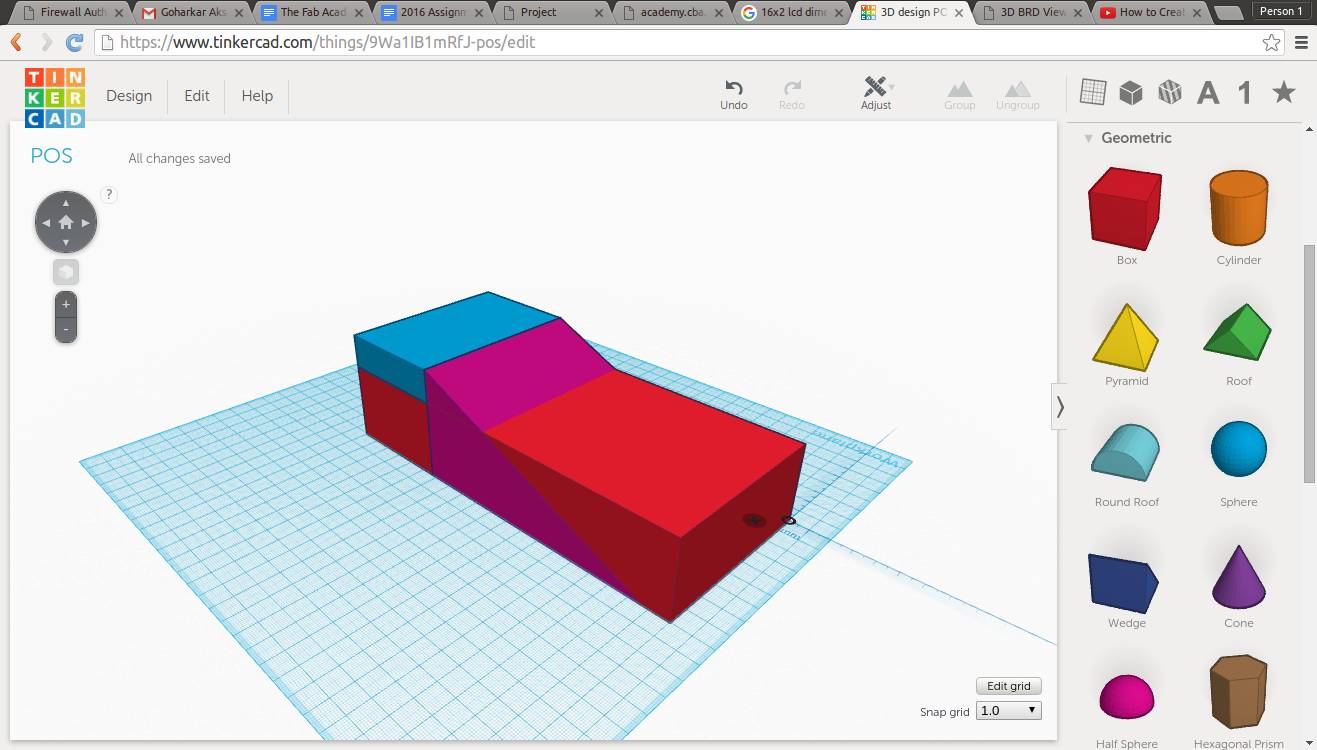Image resolution: width=1317 pixels, height=750 pixels.
Task: Click the browser back button
Action: coord(17,43)
